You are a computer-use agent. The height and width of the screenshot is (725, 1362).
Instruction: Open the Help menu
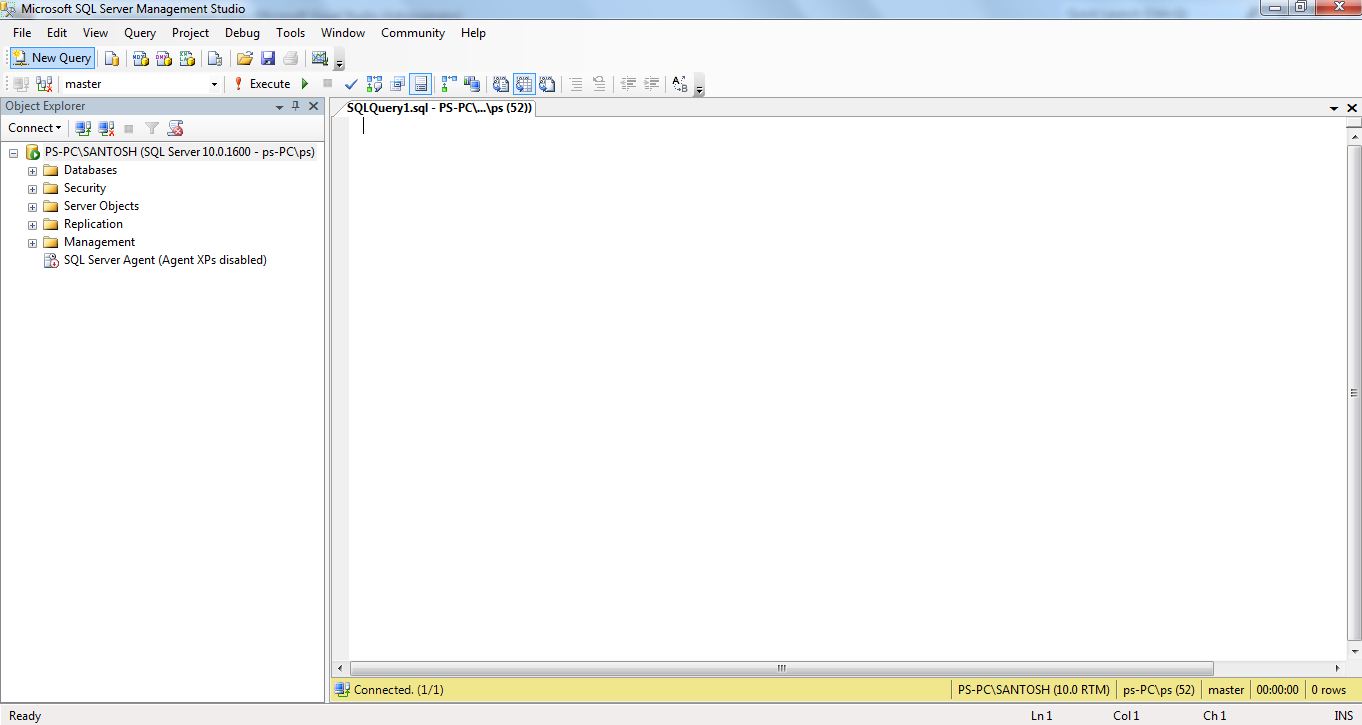[473, 33]
